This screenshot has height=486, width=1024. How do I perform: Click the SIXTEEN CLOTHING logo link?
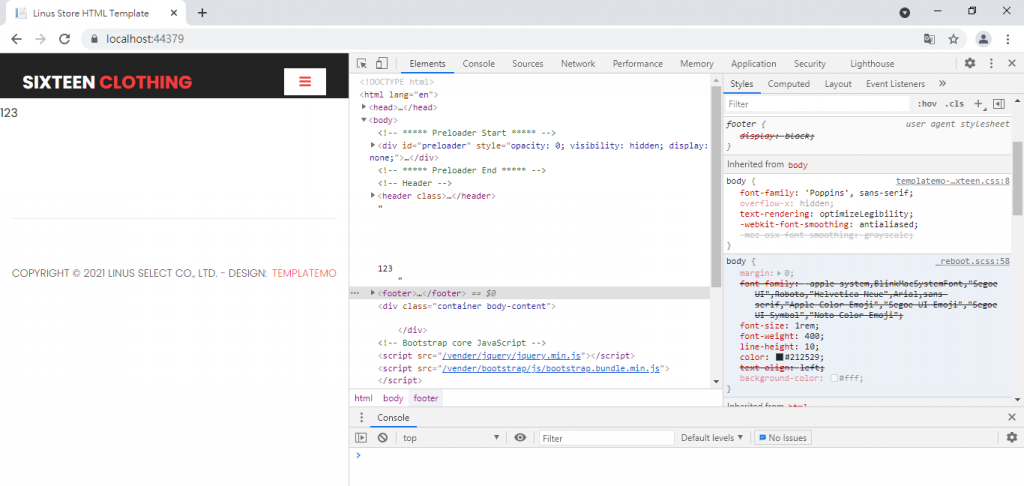point(108,82)
